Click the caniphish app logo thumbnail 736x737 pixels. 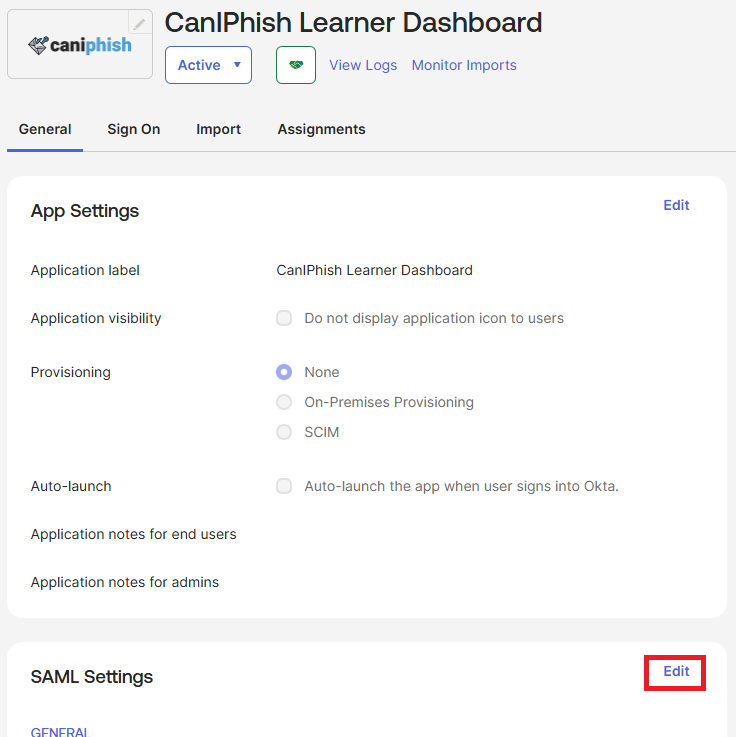(80, 44)
